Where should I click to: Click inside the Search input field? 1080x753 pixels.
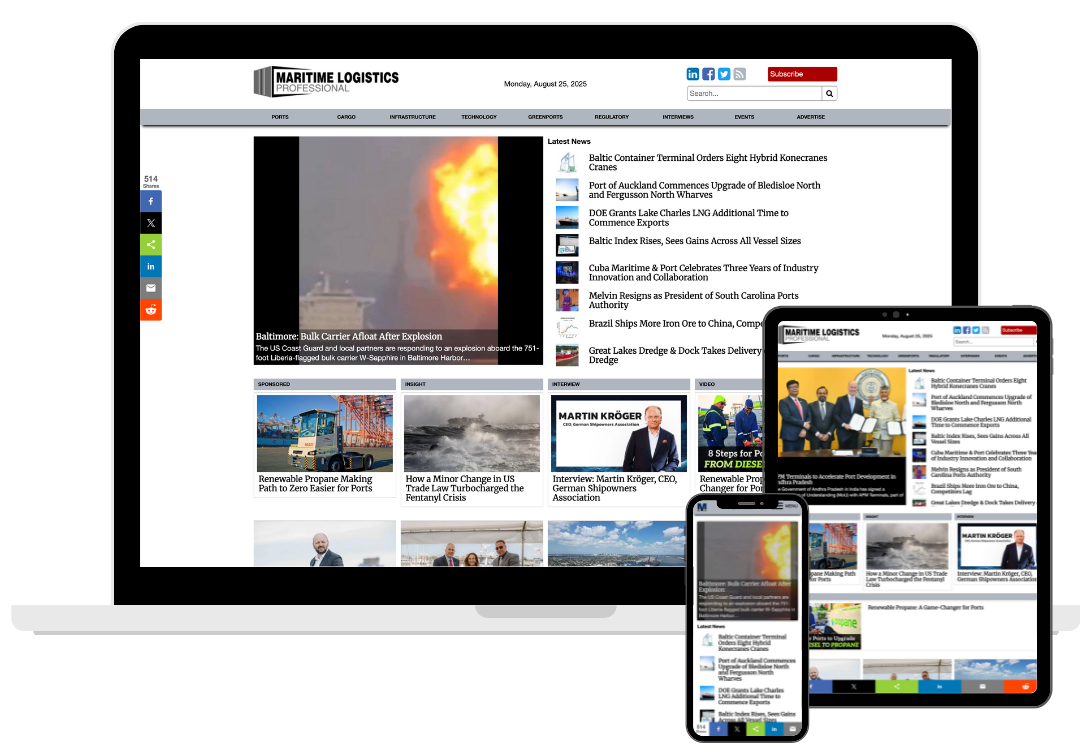pyautogui.click(x=754, y=94)
